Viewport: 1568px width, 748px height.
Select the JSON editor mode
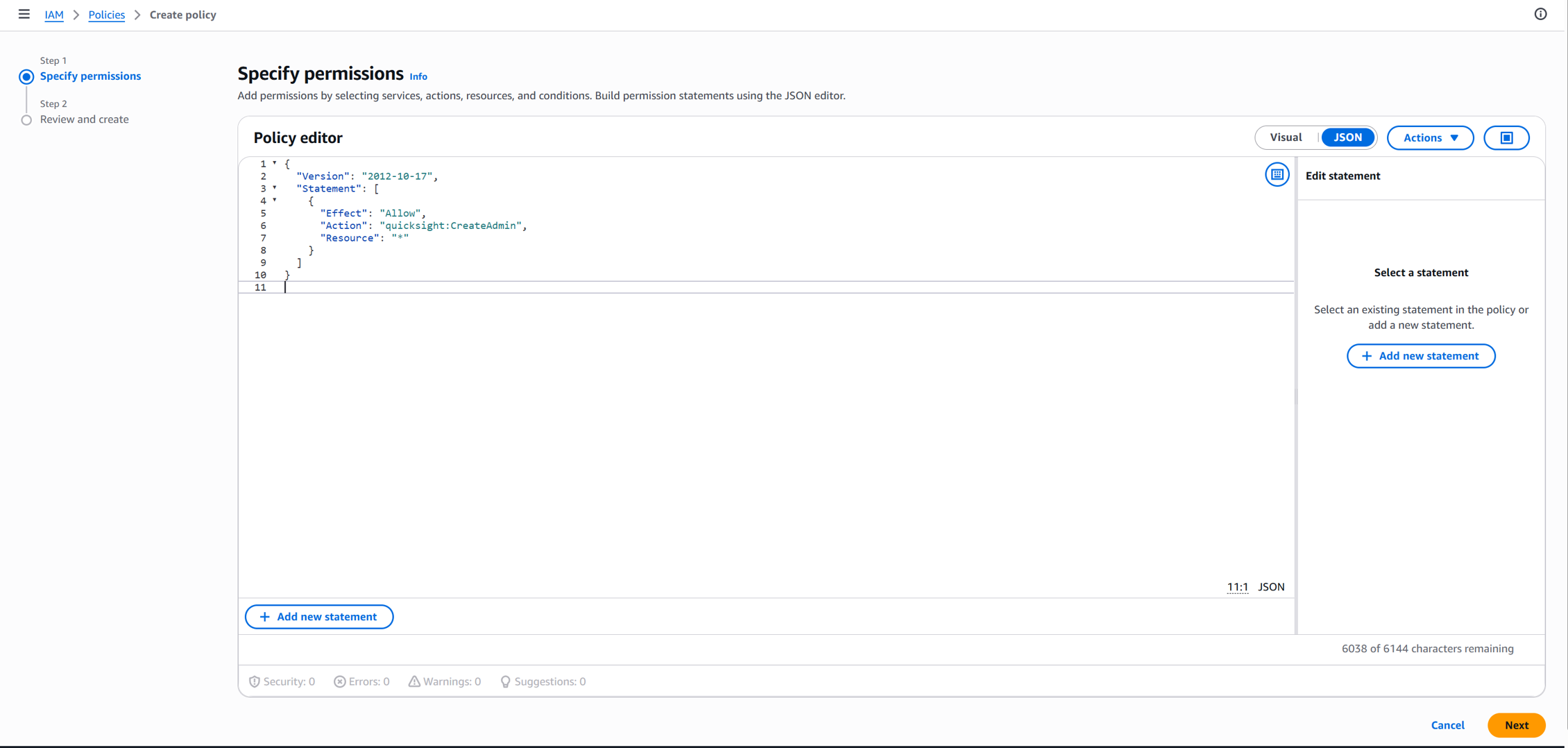(x=1347, y=137)
